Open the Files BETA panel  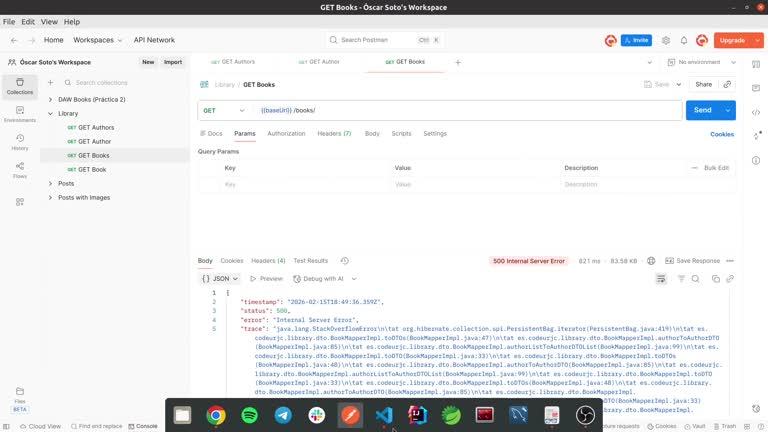20,400
